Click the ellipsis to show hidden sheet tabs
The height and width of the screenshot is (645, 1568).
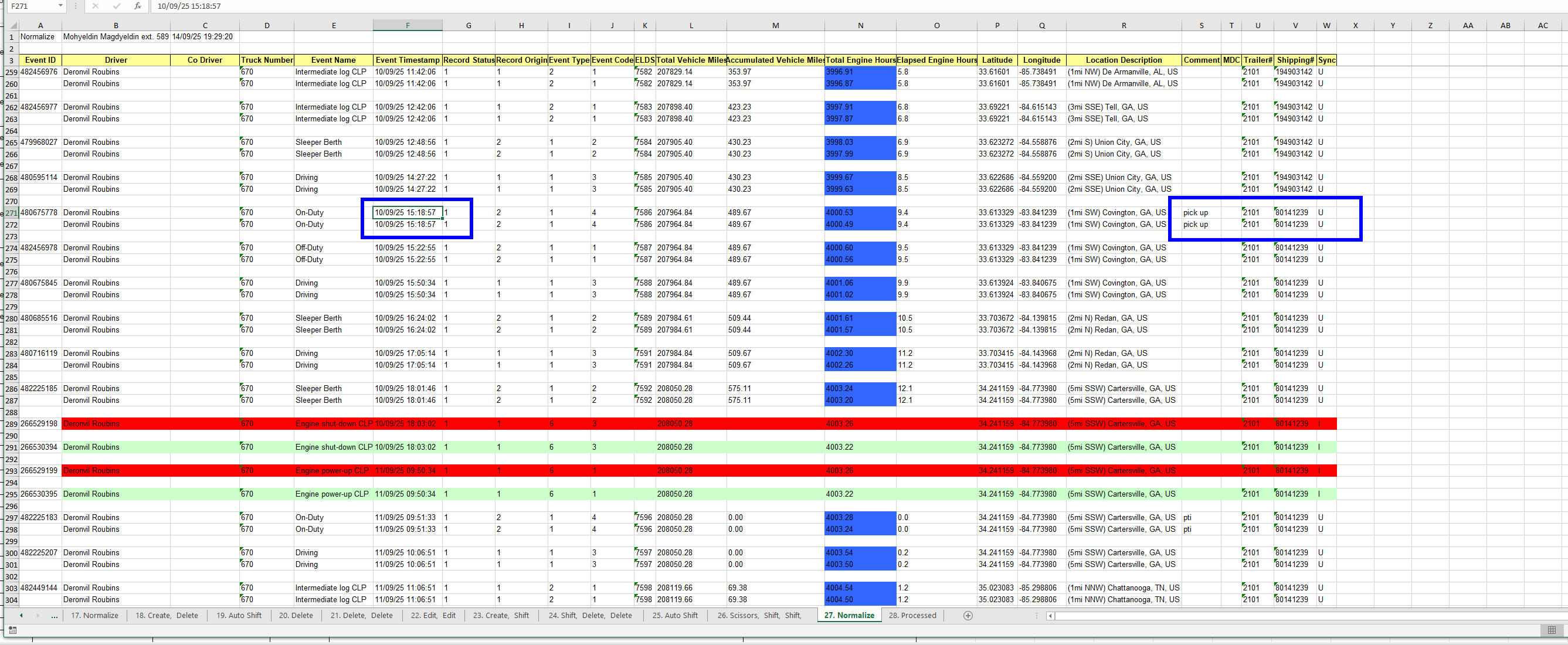coord(54,616)
